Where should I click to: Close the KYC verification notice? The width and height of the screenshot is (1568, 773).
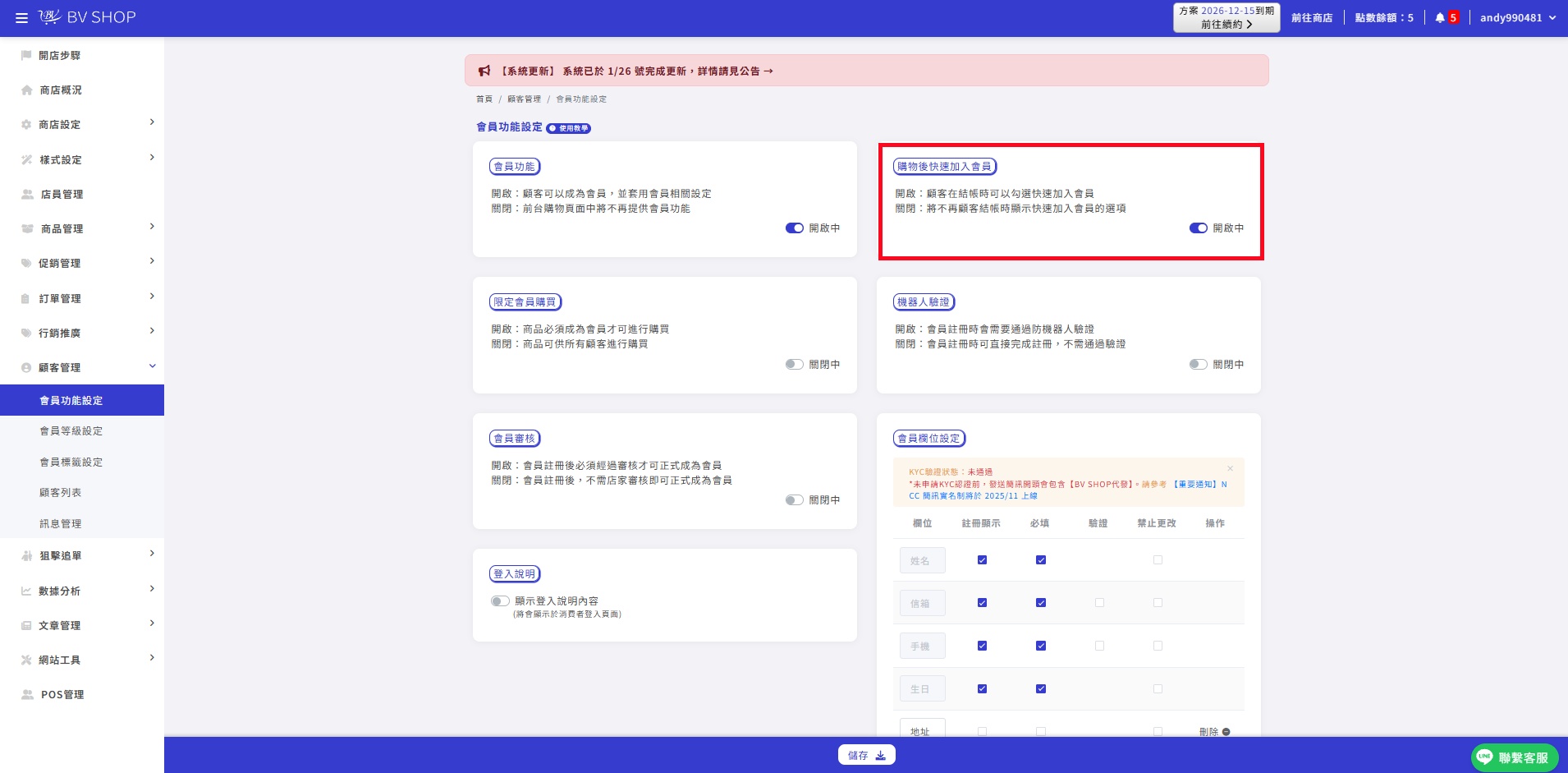(x=1230, y=468)
